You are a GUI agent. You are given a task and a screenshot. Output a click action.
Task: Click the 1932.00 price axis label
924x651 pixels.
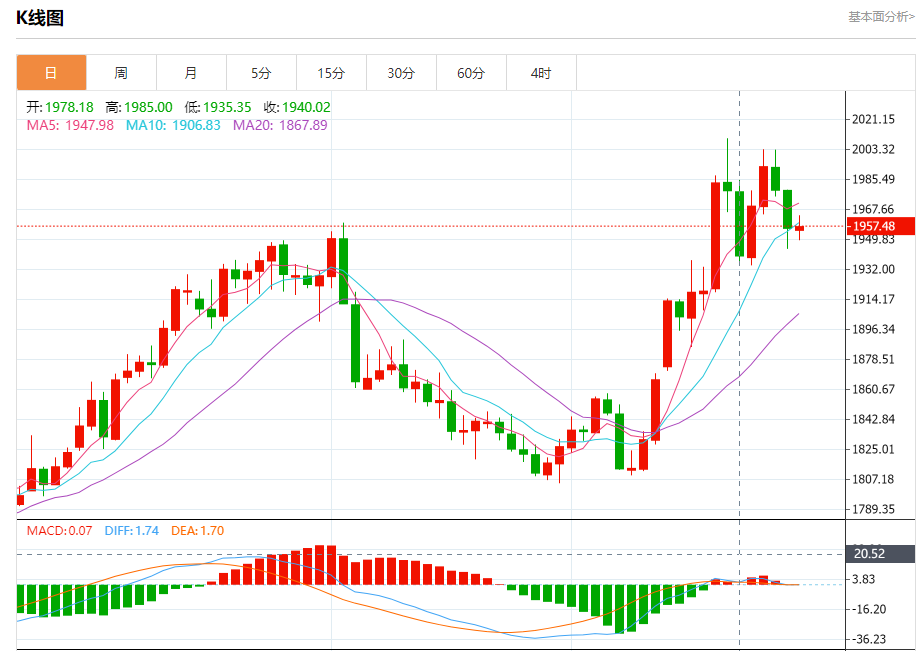(873, 270)
